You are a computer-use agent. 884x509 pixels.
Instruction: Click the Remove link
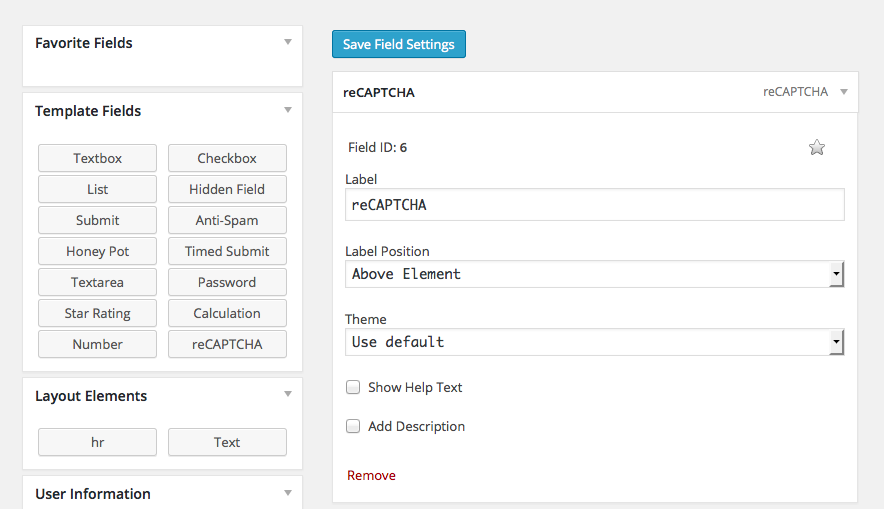coord(371,475)
